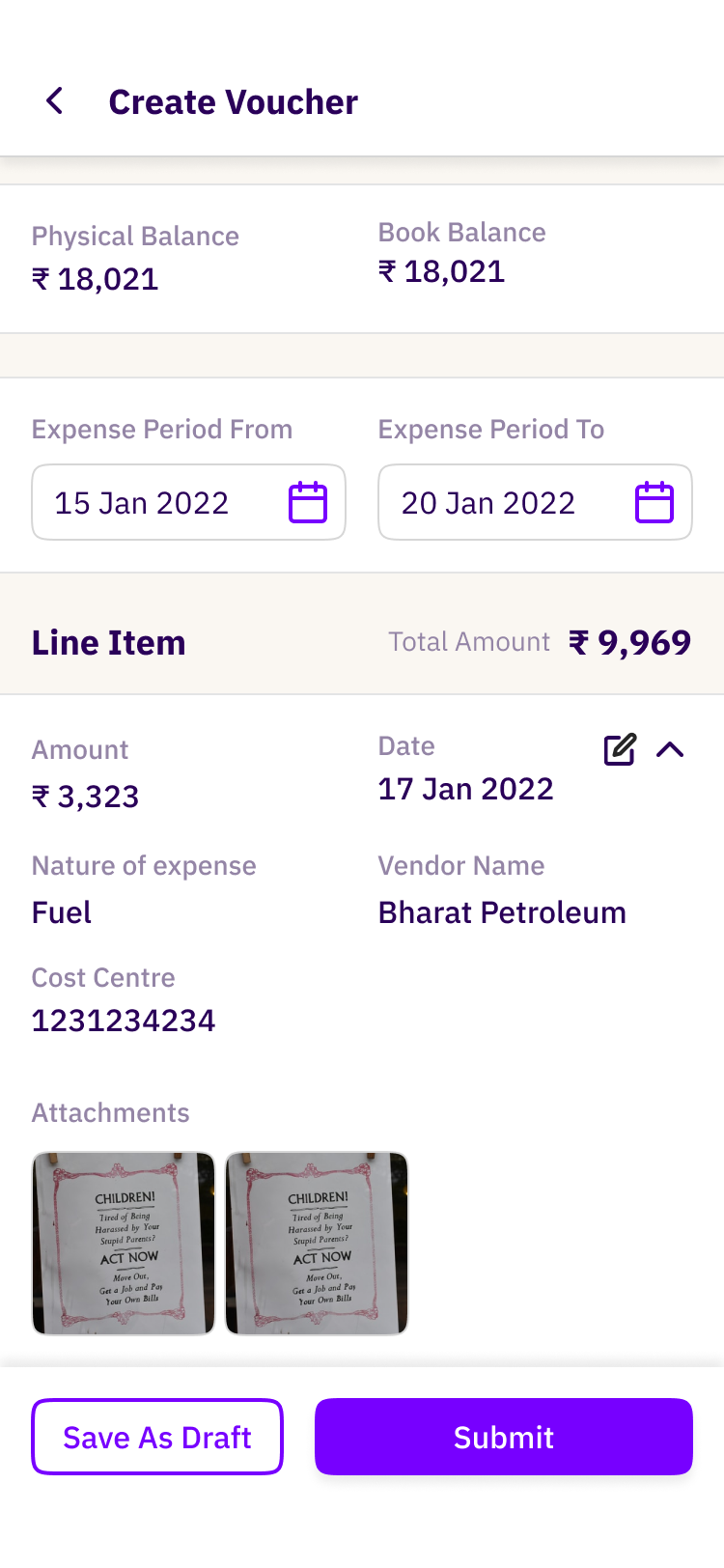This screenshot has height=1568, width=724.
Task: Click the line item amount ₹ 3,323
Action: coord(85,797)
